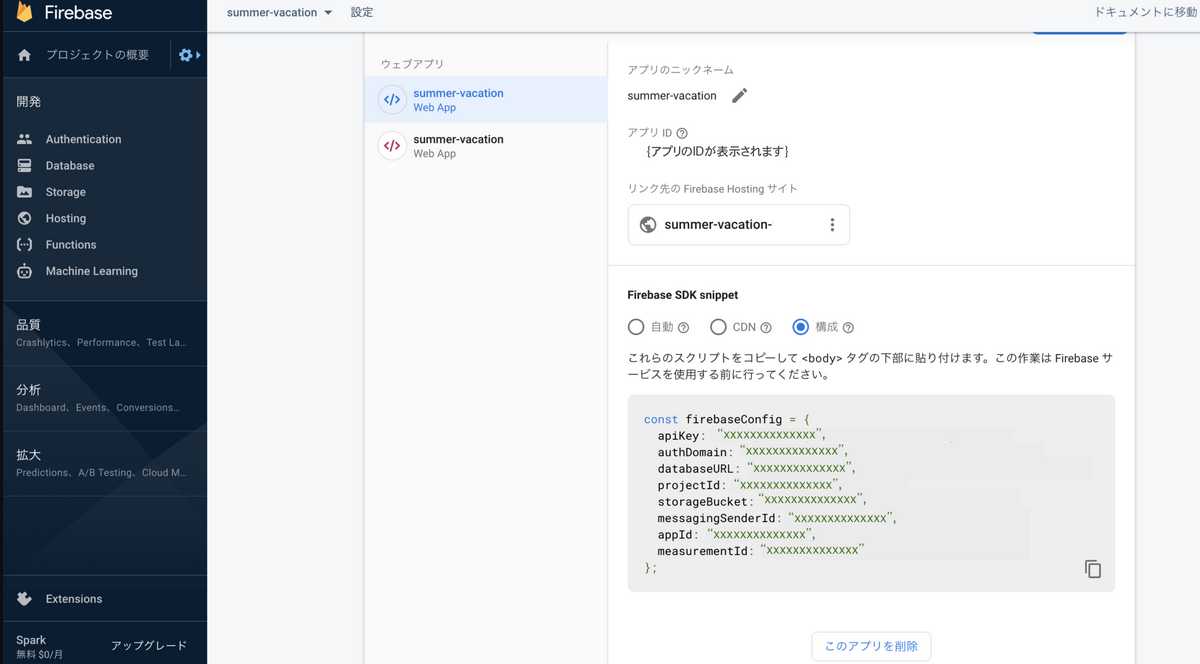Click the app ID placeholder text
Image resolution: width=1200 pixels, height=664 pixels.
pyautogui.click(x=718, y=151)
